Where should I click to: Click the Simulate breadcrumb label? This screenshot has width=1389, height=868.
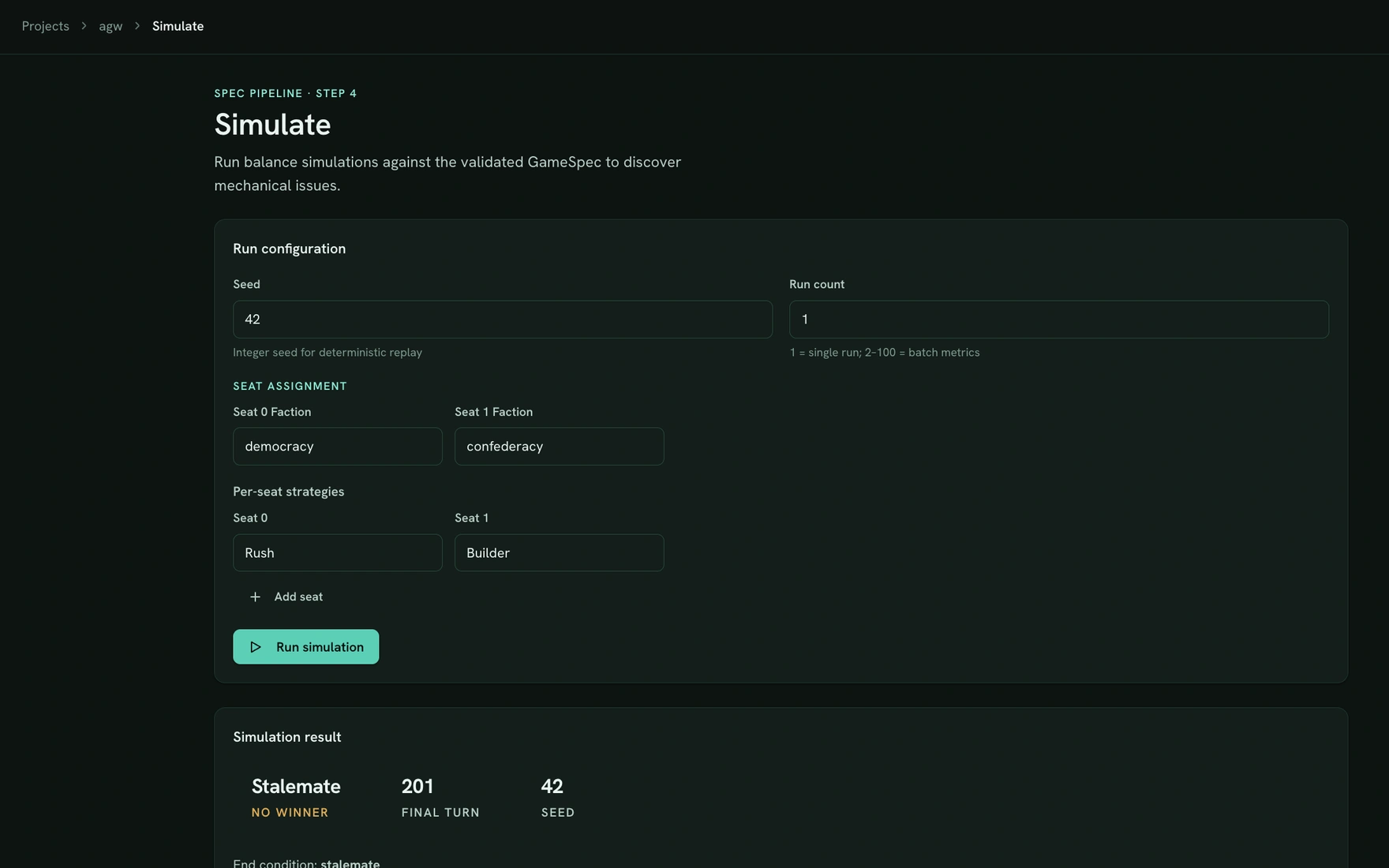(x=178, y=26)
